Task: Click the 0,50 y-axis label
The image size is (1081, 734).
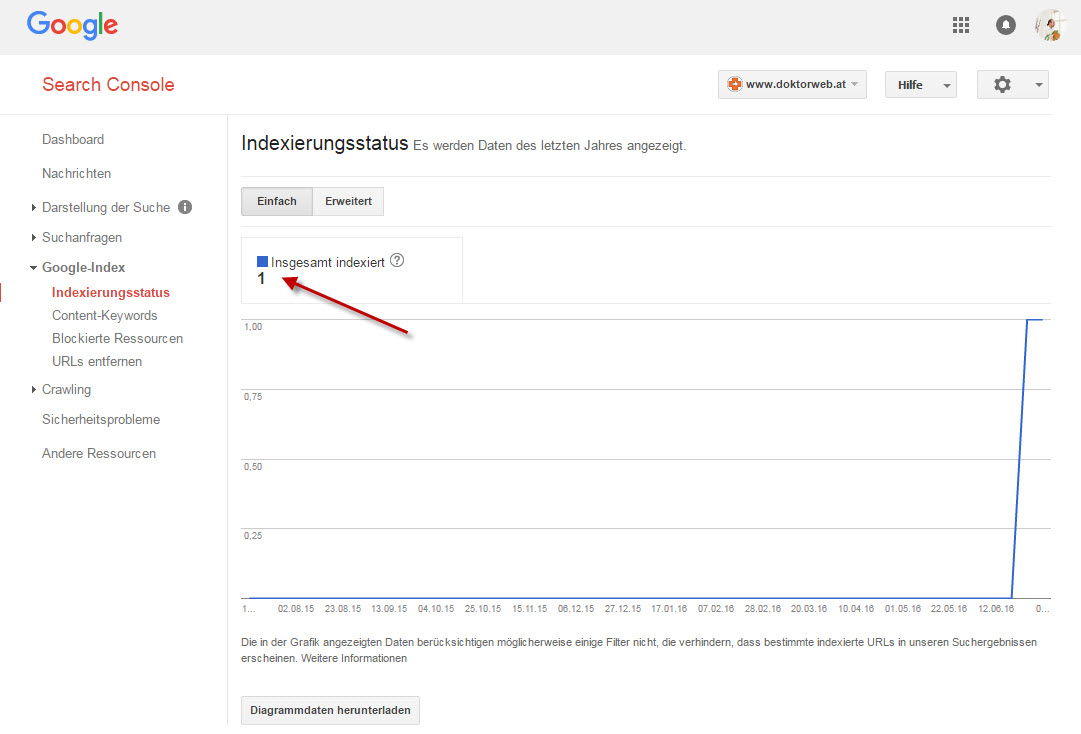Action: [253, 467]
